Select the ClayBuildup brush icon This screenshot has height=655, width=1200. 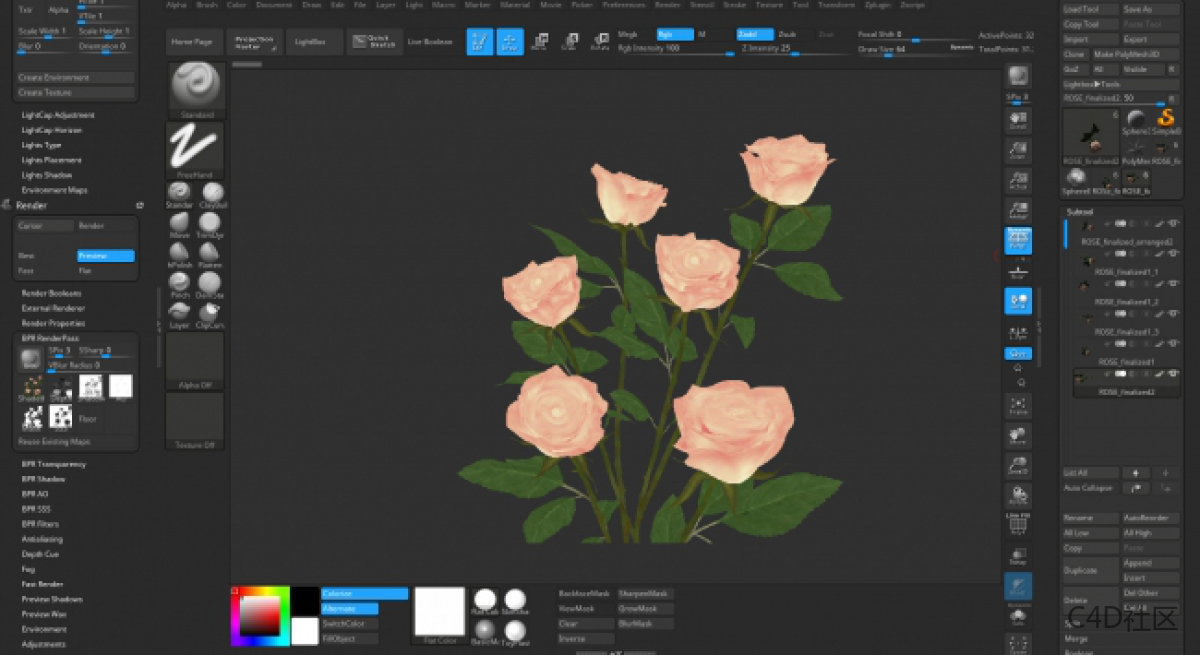pyautogui.click(x=211, y=193)
